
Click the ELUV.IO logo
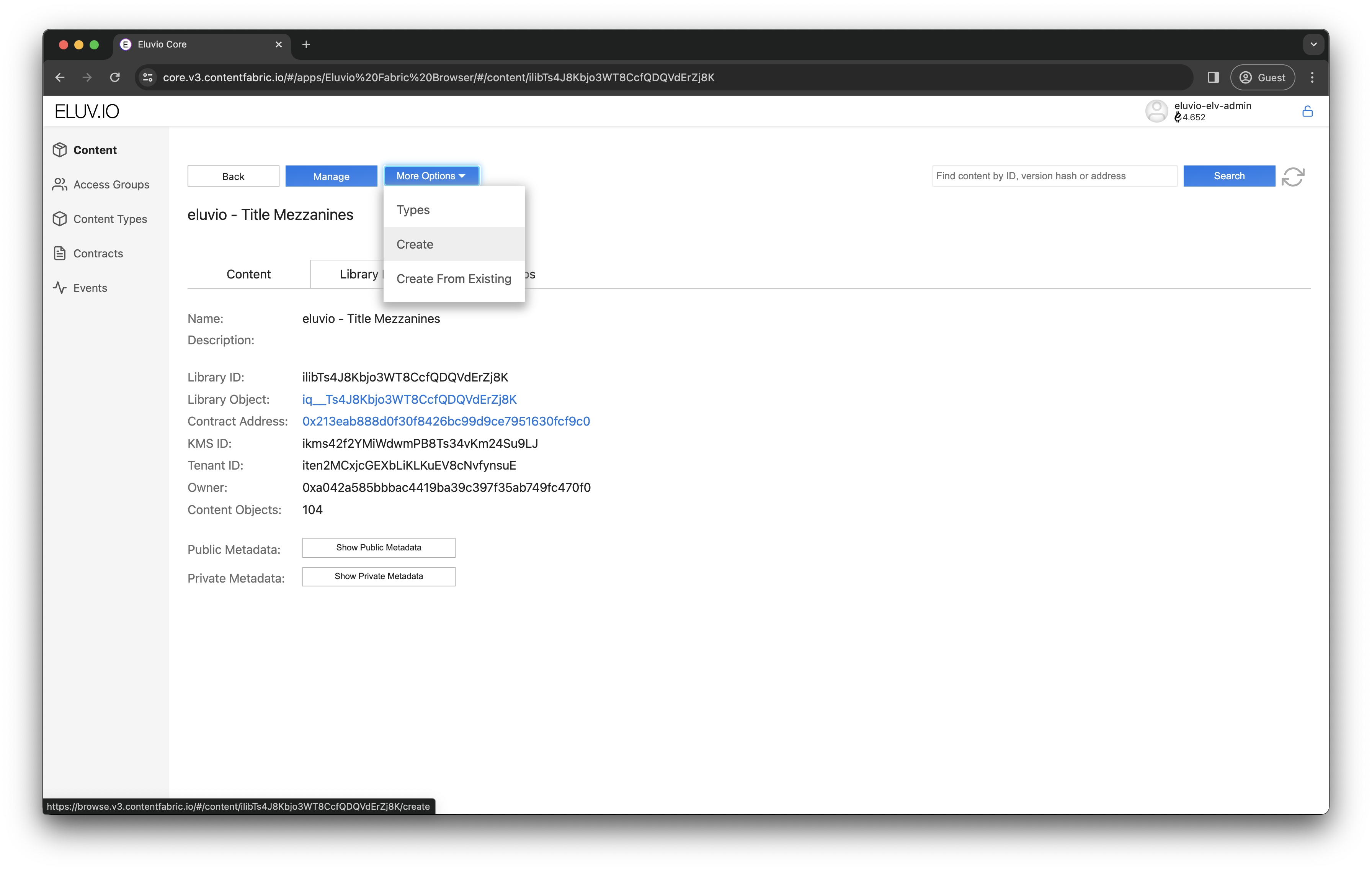coord(87,111)
